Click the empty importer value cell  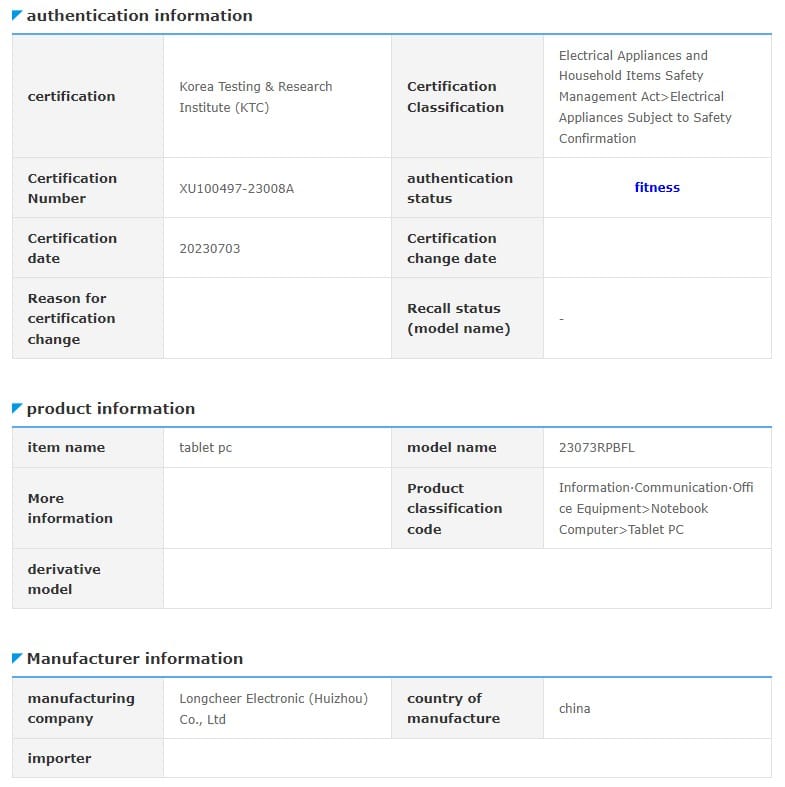(467, 758)
